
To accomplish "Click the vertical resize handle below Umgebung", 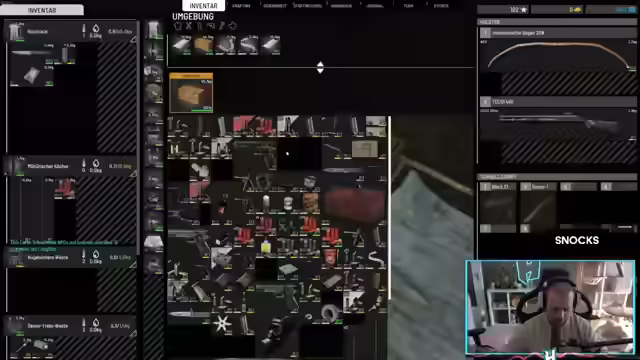I will point(320,67).
